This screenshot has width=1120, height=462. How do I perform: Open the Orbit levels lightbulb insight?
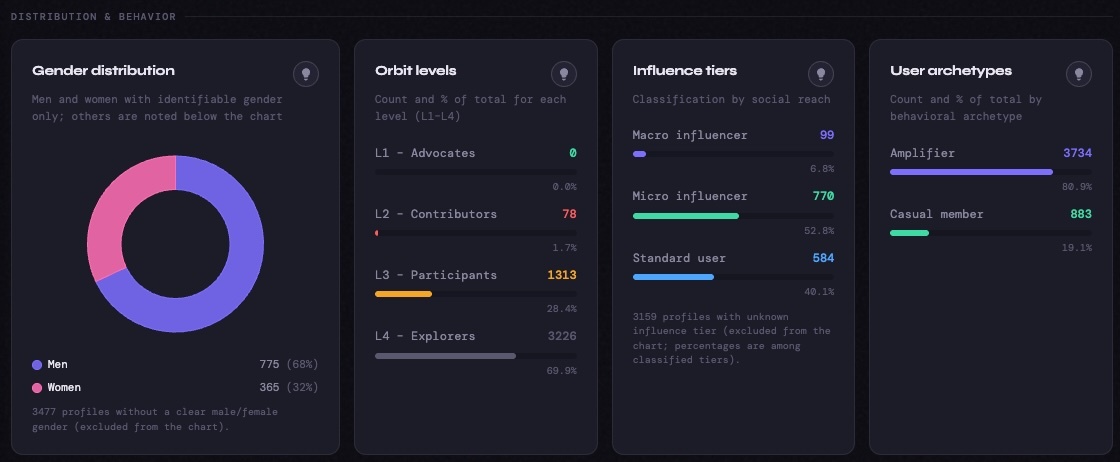pyautogui.click(x=564, y=74)
